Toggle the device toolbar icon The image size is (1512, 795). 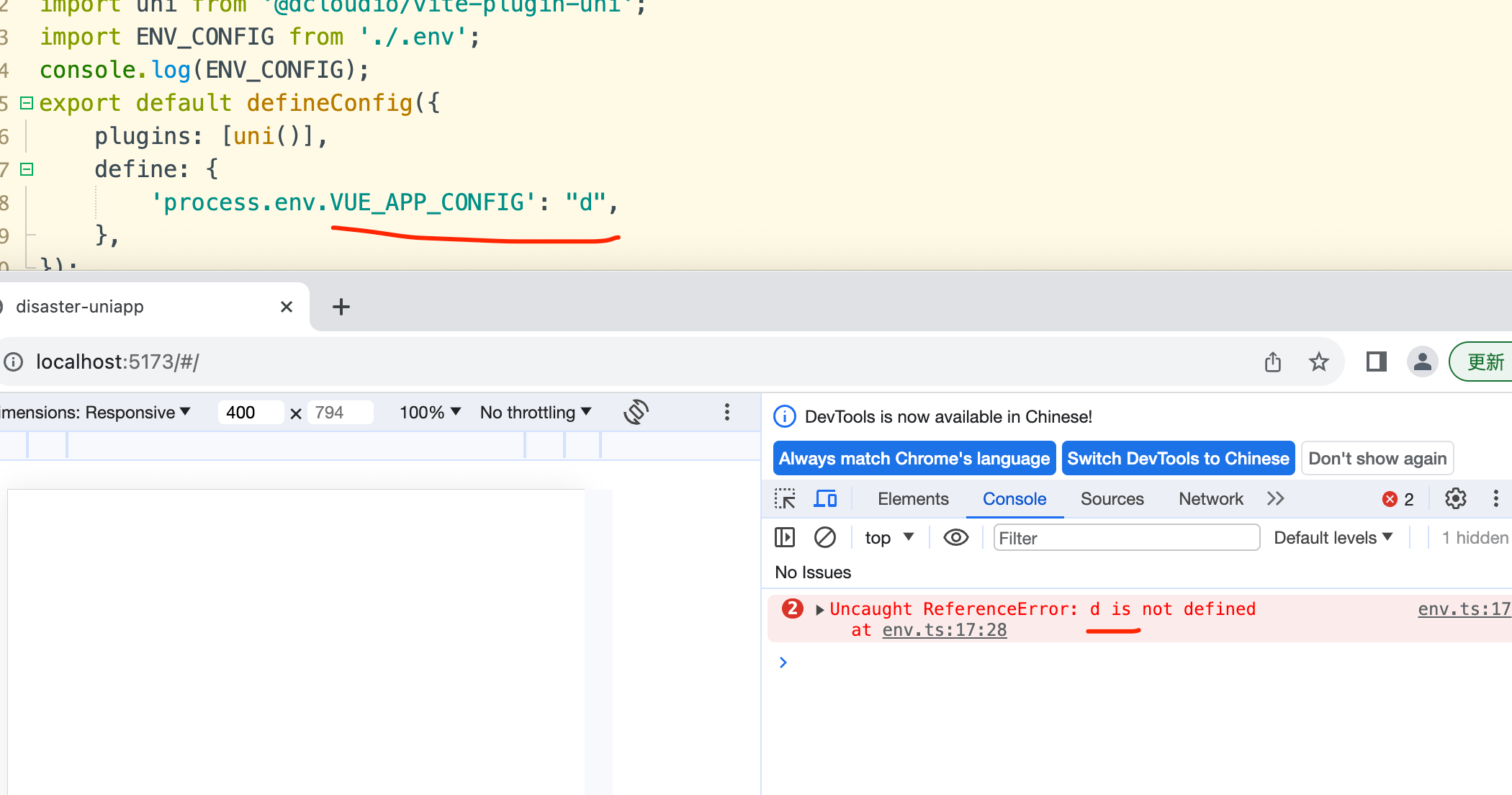(x=825, y=498)
